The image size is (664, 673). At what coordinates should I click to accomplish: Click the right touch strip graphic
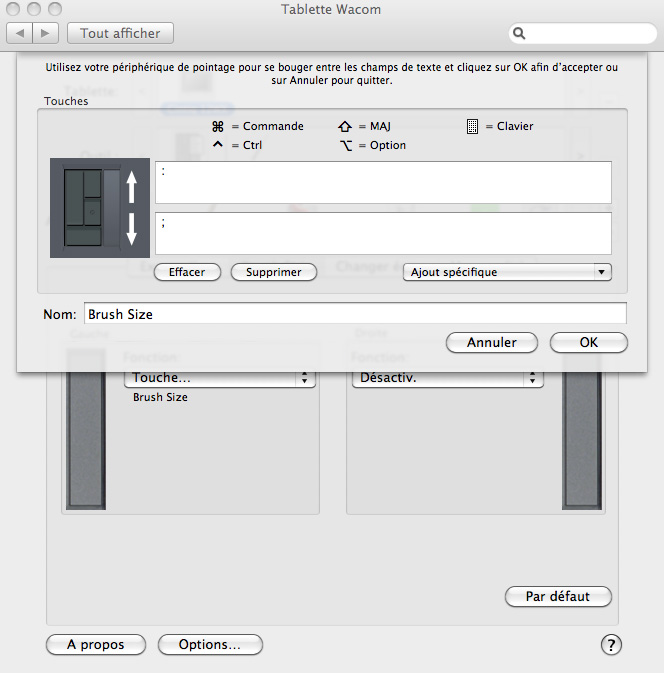(x=582, y=429)
